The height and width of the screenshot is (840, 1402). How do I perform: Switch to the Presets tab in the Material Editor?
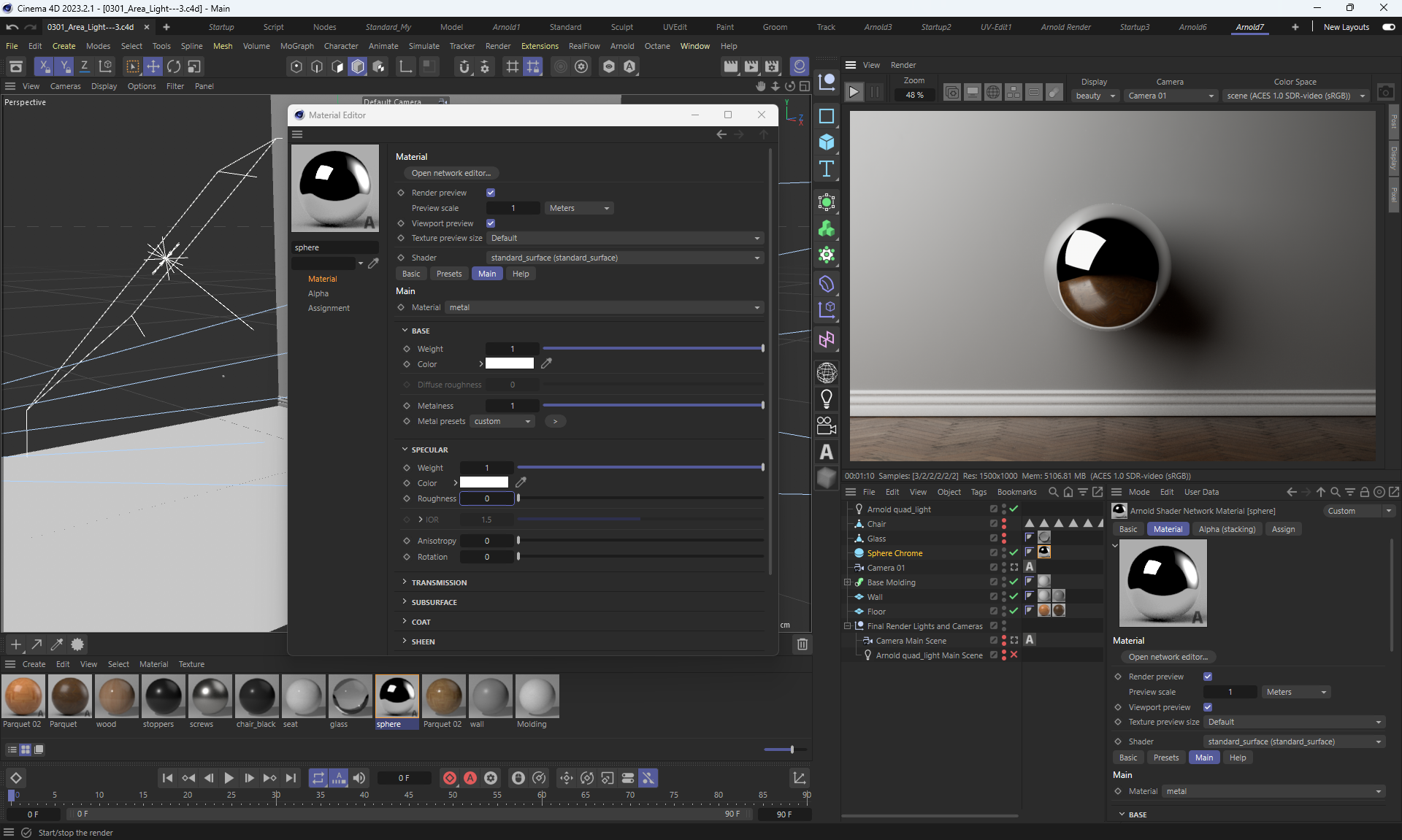(449, 274)
